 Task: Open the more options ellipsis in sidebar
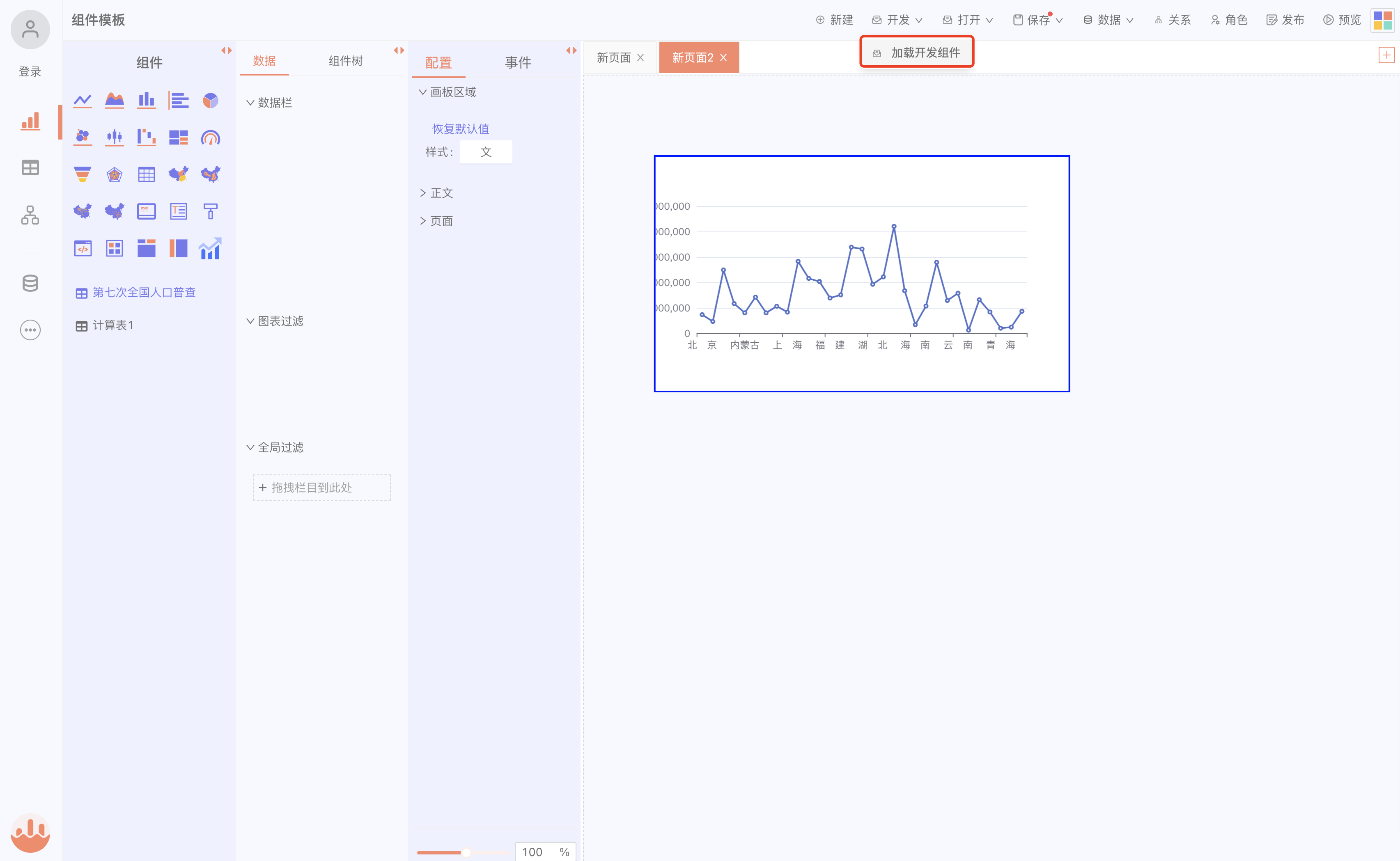30,330
